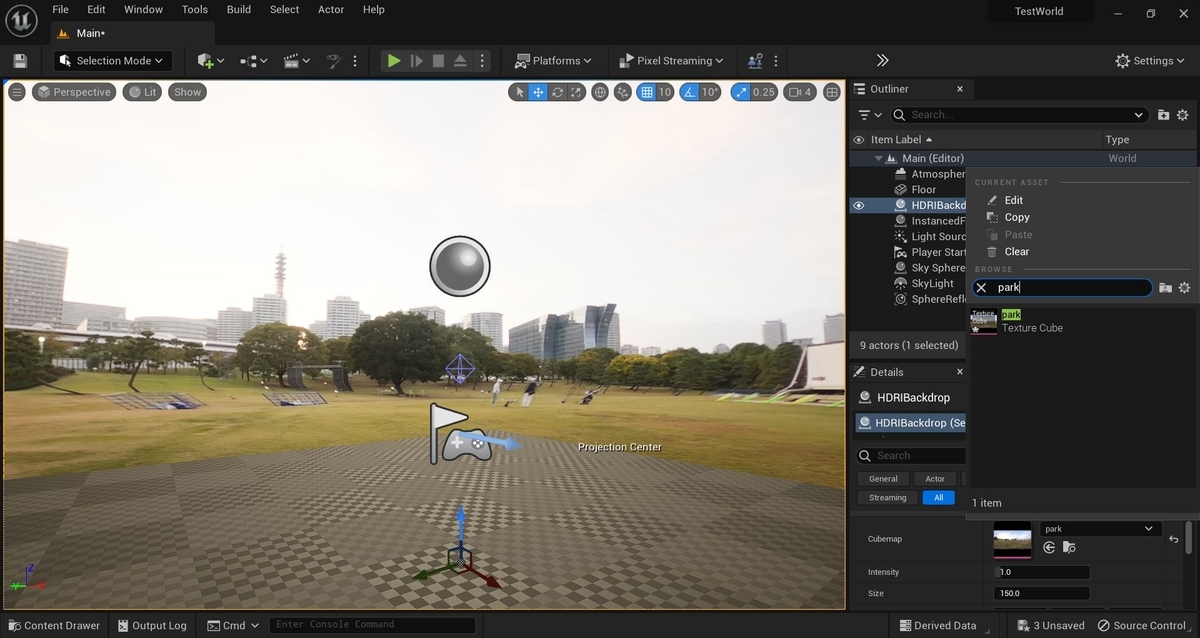Click the Outliner search field
Image resolution: width=1200 pixels, height=638 pixels.
coord(1018,115)
